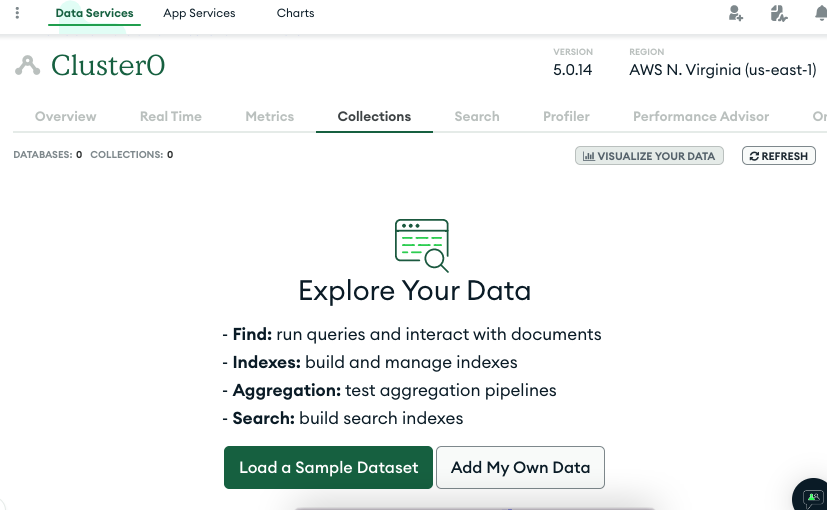827x510 pixels.
Task: Click the invite user icon
Action: 736,13
